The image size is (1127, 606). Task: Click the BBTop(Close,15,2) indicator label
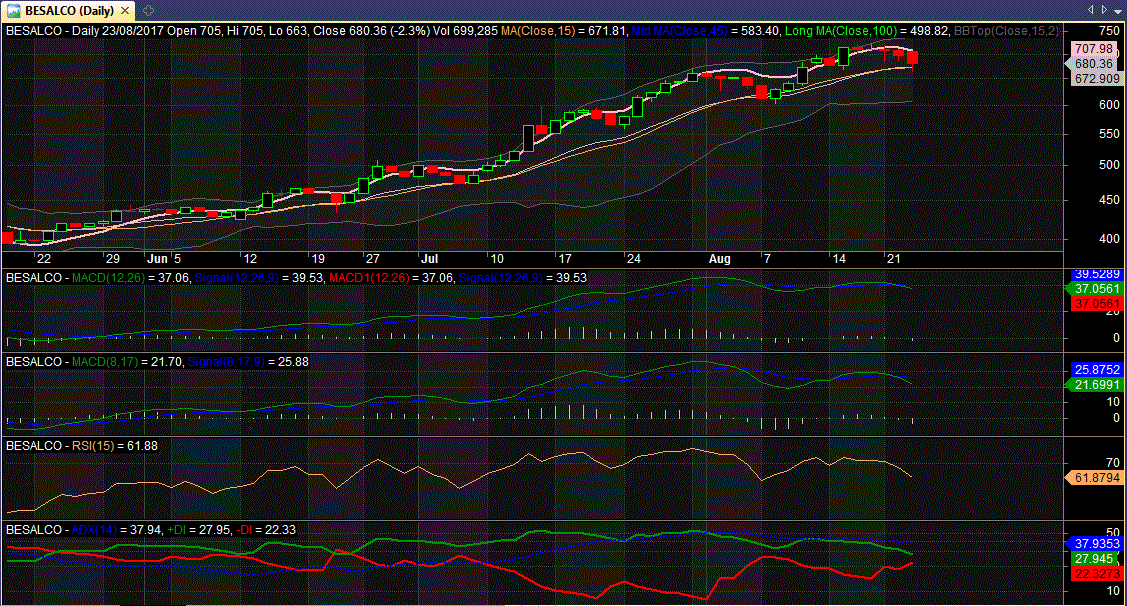(1006, 31)
